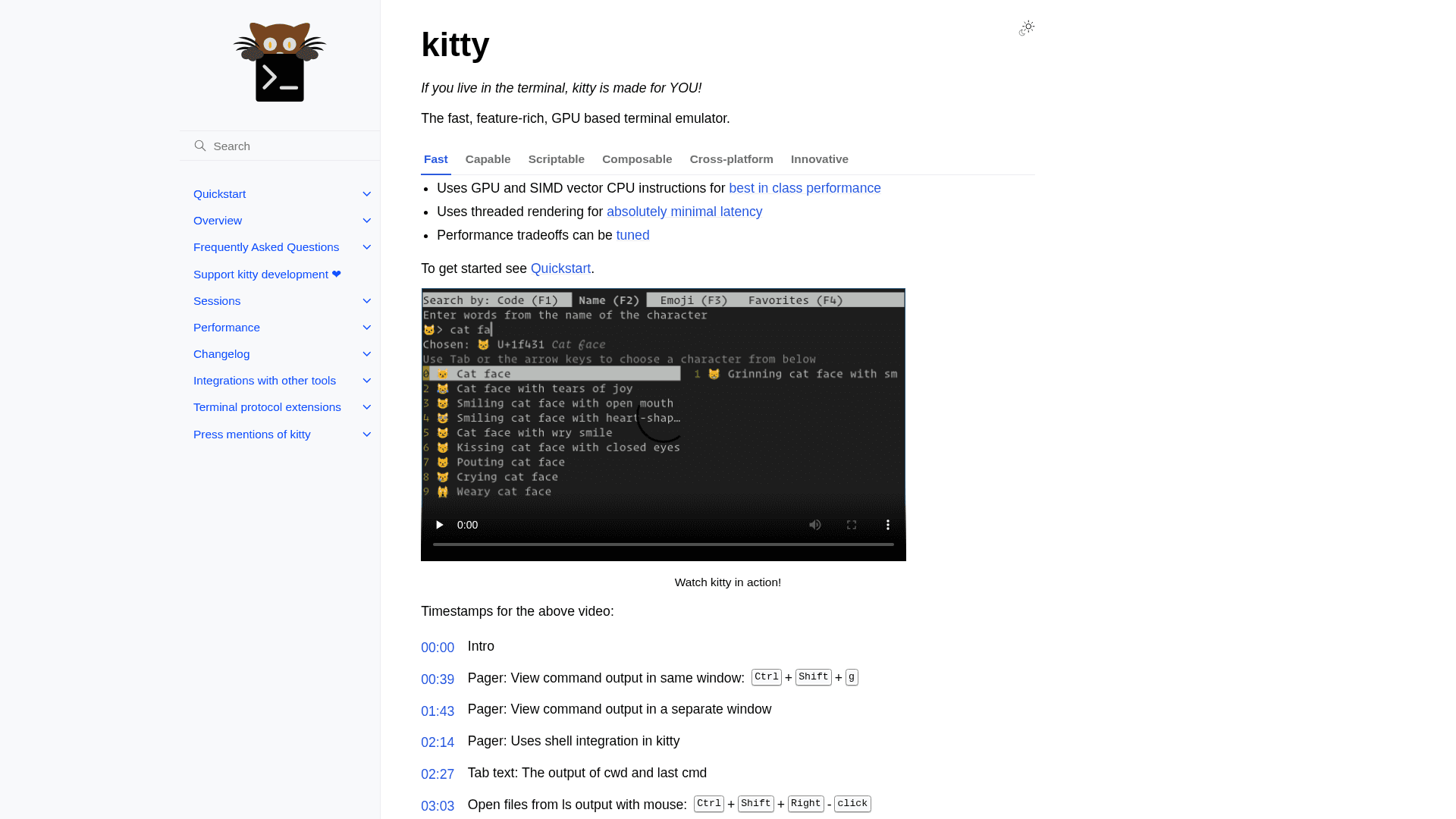The width and height of the screenshot is (1456, 819).
Task: Click the volume icon on the video
Action: click(815, 524)
